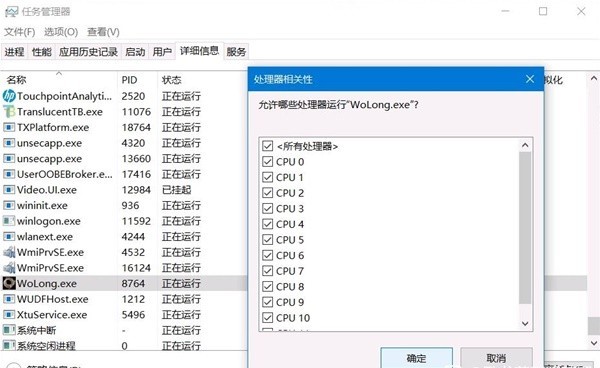
Task: Click the Video.UI.exe process icon
Action: pyautogui.click(x=9, y=190)
